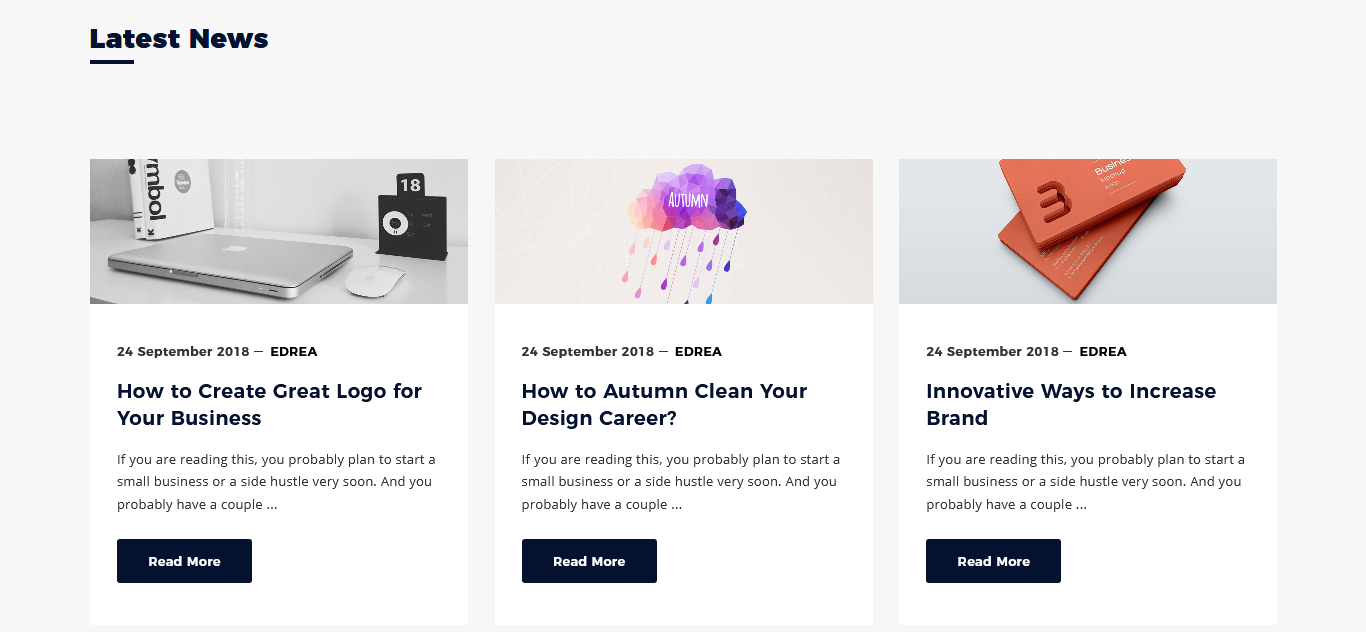Click the Autumn cloud illustration thumbnail

tap(683, 231)
